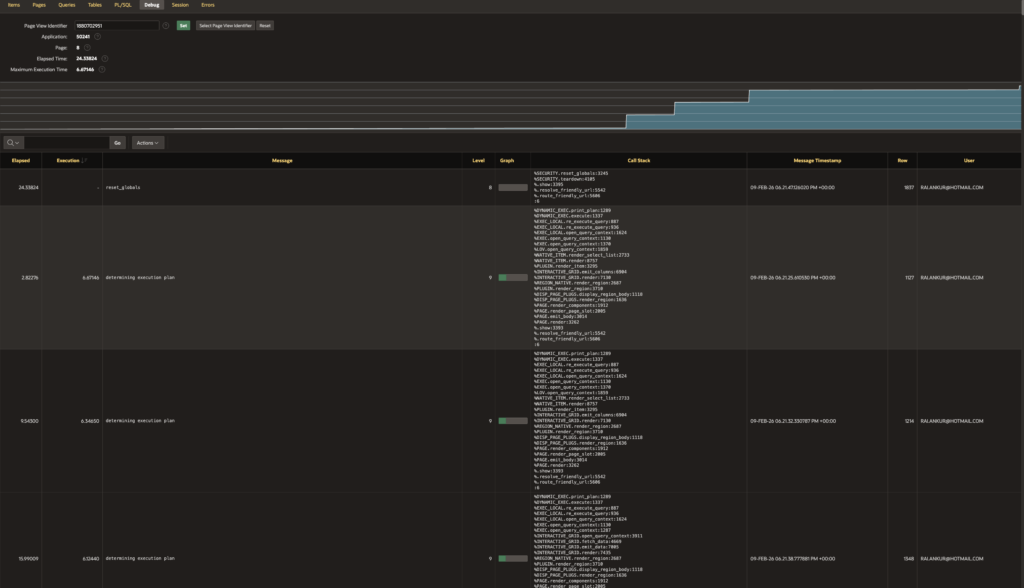This screenshot has width=1024, height=588.
Task: Click the Page View Identifier input field
Action: click(116, 25)
